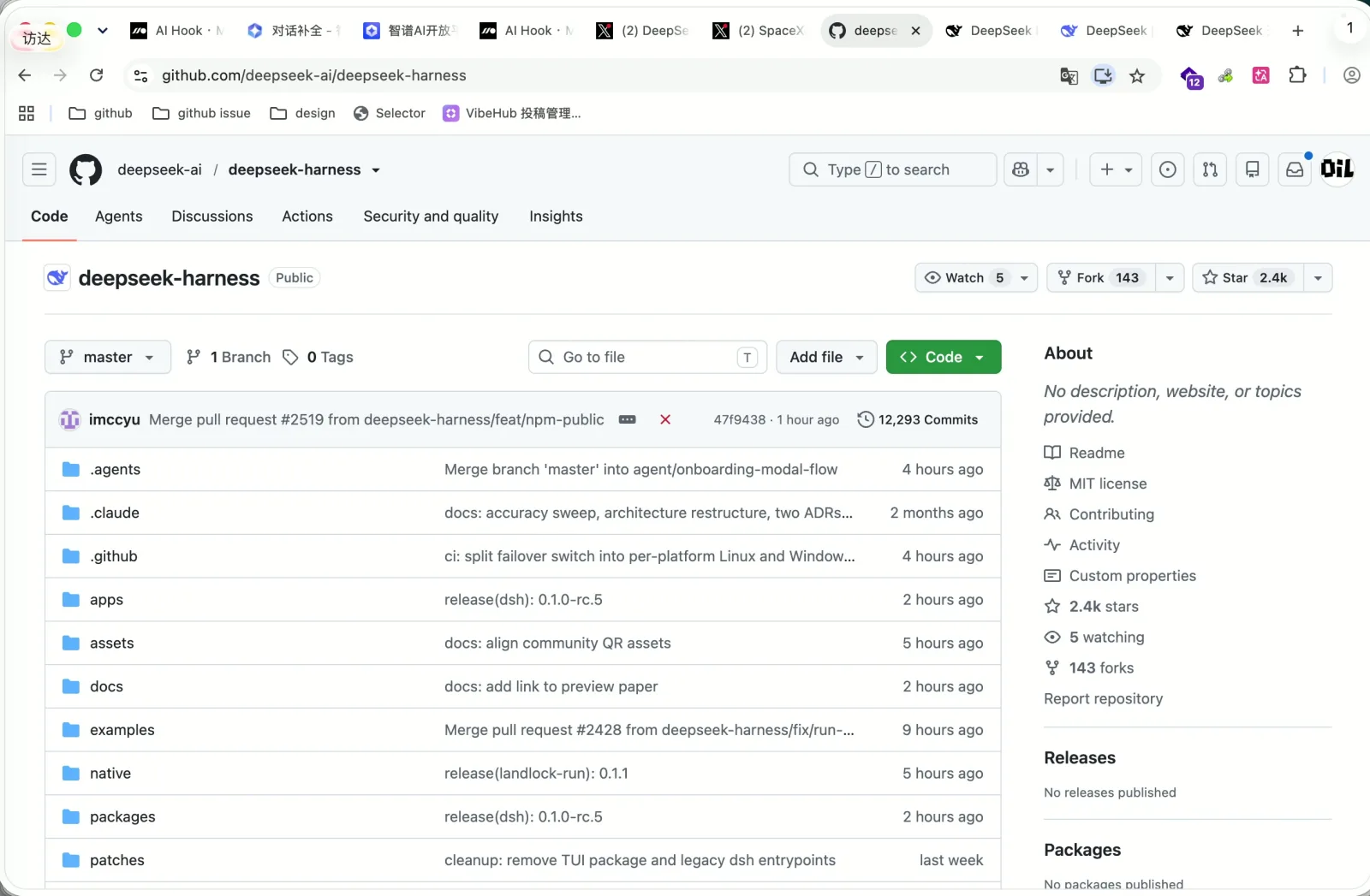This screenshot has height=896, width=1370.
Task: Fork the deepseek-harness repository
Action: pos(1101,277)
